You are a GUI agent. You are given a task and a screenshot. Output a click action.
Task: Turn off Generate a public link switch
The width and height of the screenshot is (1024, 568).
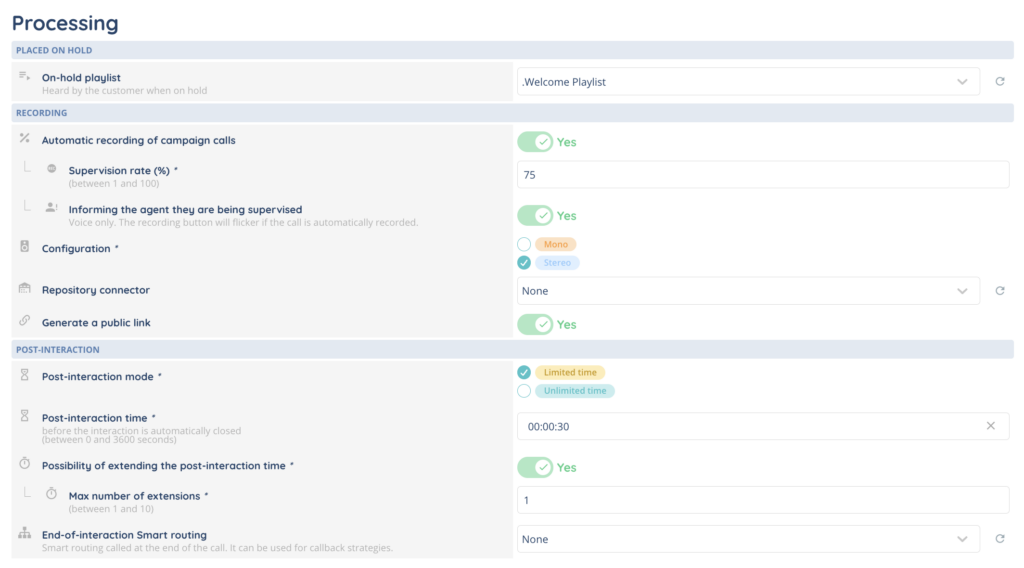click(535, 324)
